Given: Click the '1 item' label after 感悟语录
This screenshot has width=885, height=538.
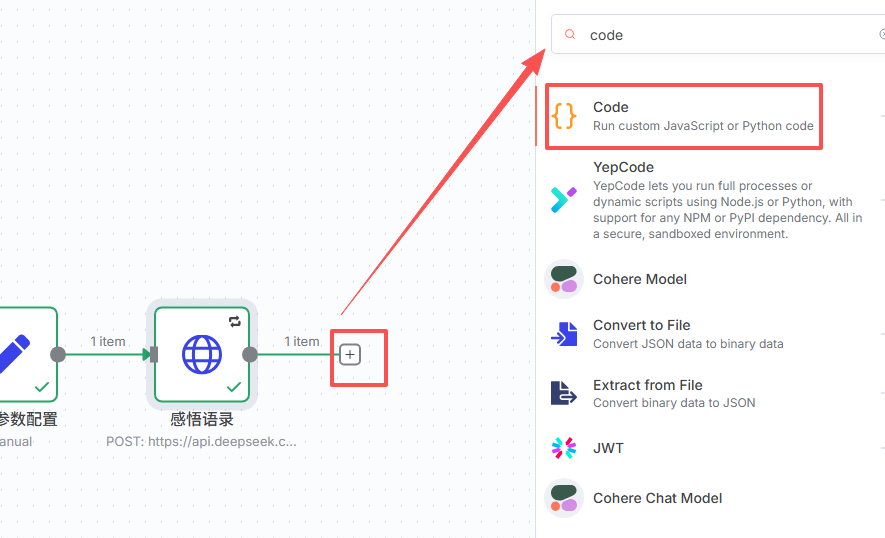Looking at the screenshot, I should 301,342.
